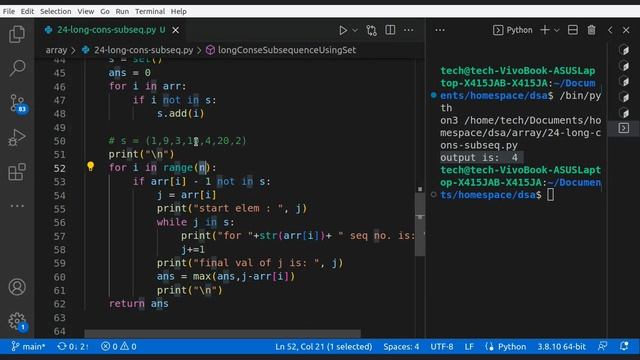The image size is (640, 360).
Task: Split the terminal panel
Action: click(573, 30)
